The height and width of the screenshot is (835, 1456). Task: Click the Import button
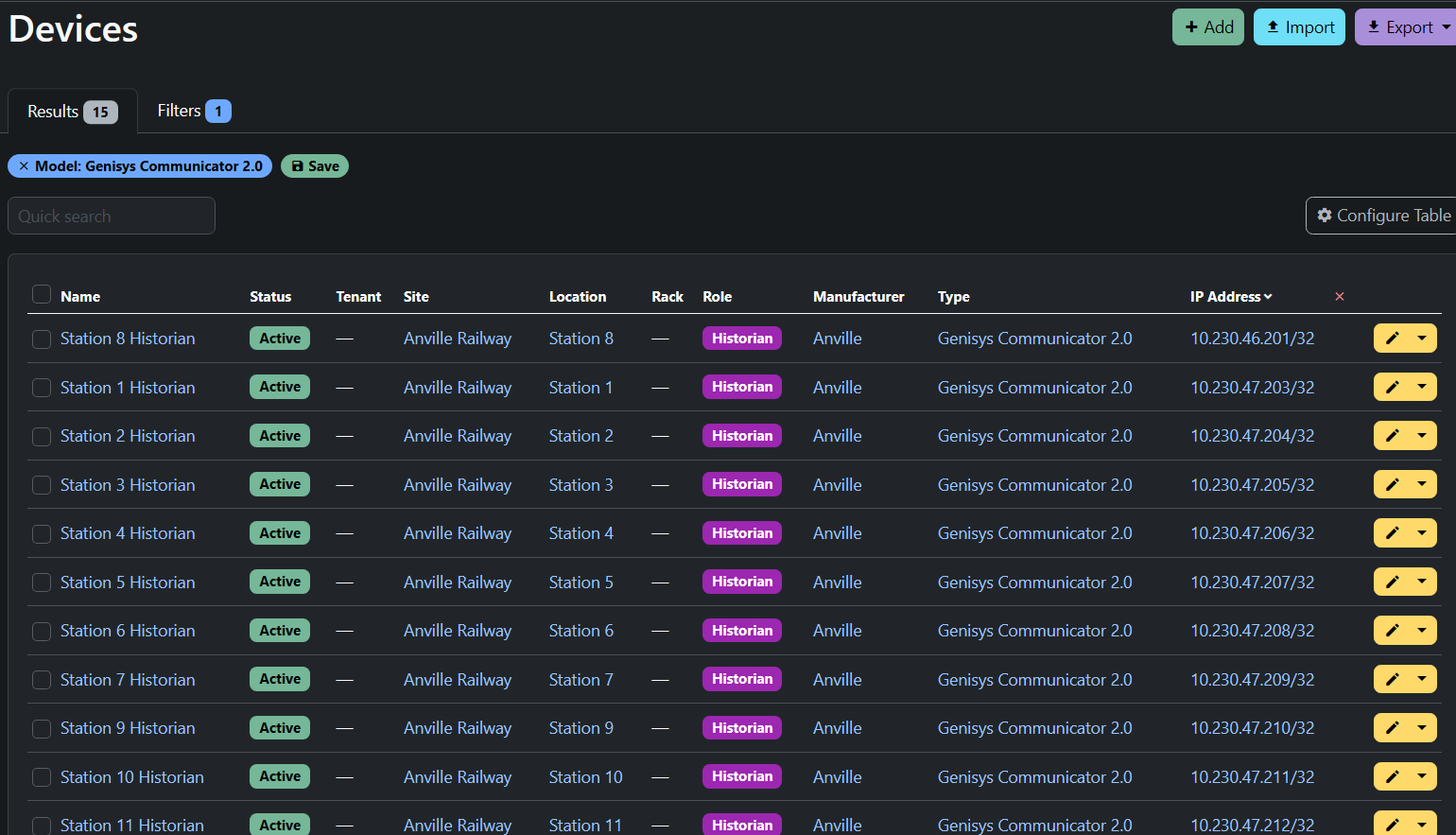coord(1299,27)
